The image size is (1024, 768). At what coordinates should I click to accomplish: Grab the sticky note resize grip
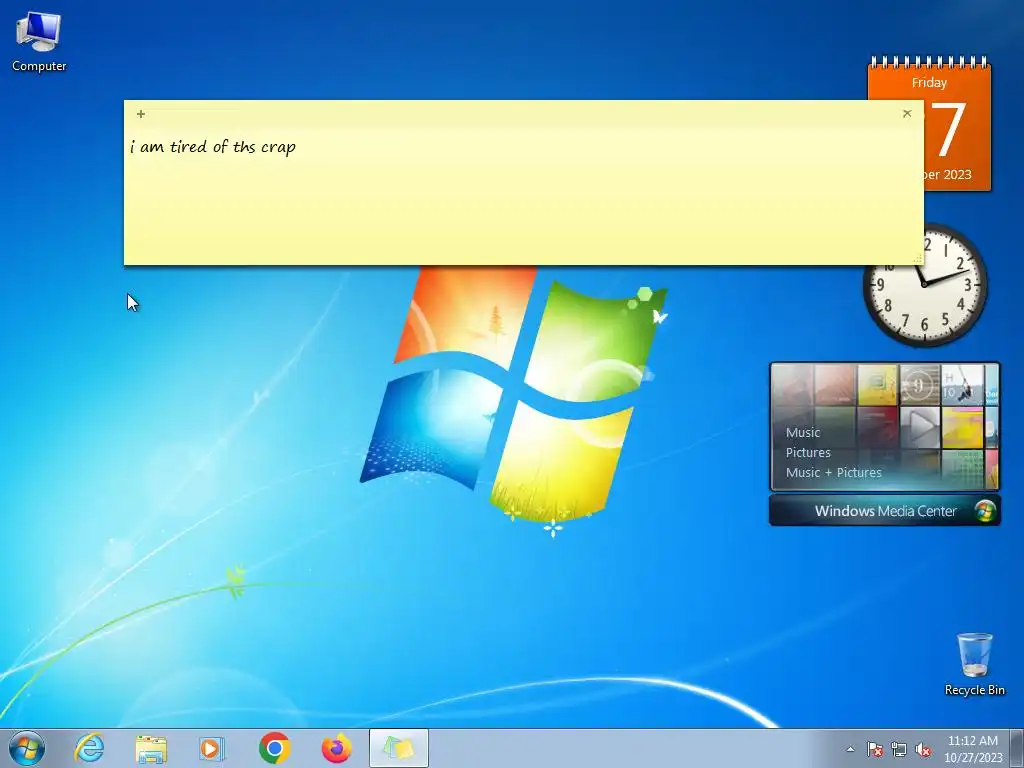[x=918, y=259]
